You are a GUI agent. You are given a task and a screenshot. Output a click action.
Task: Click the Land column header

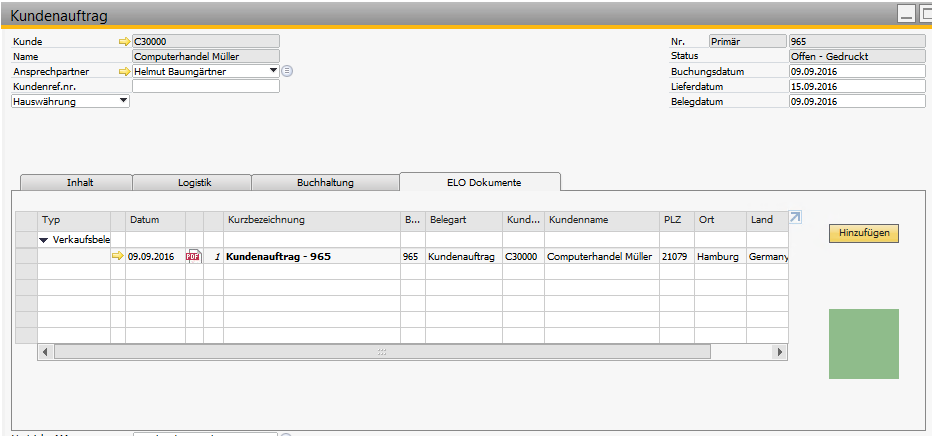point(767,220)
